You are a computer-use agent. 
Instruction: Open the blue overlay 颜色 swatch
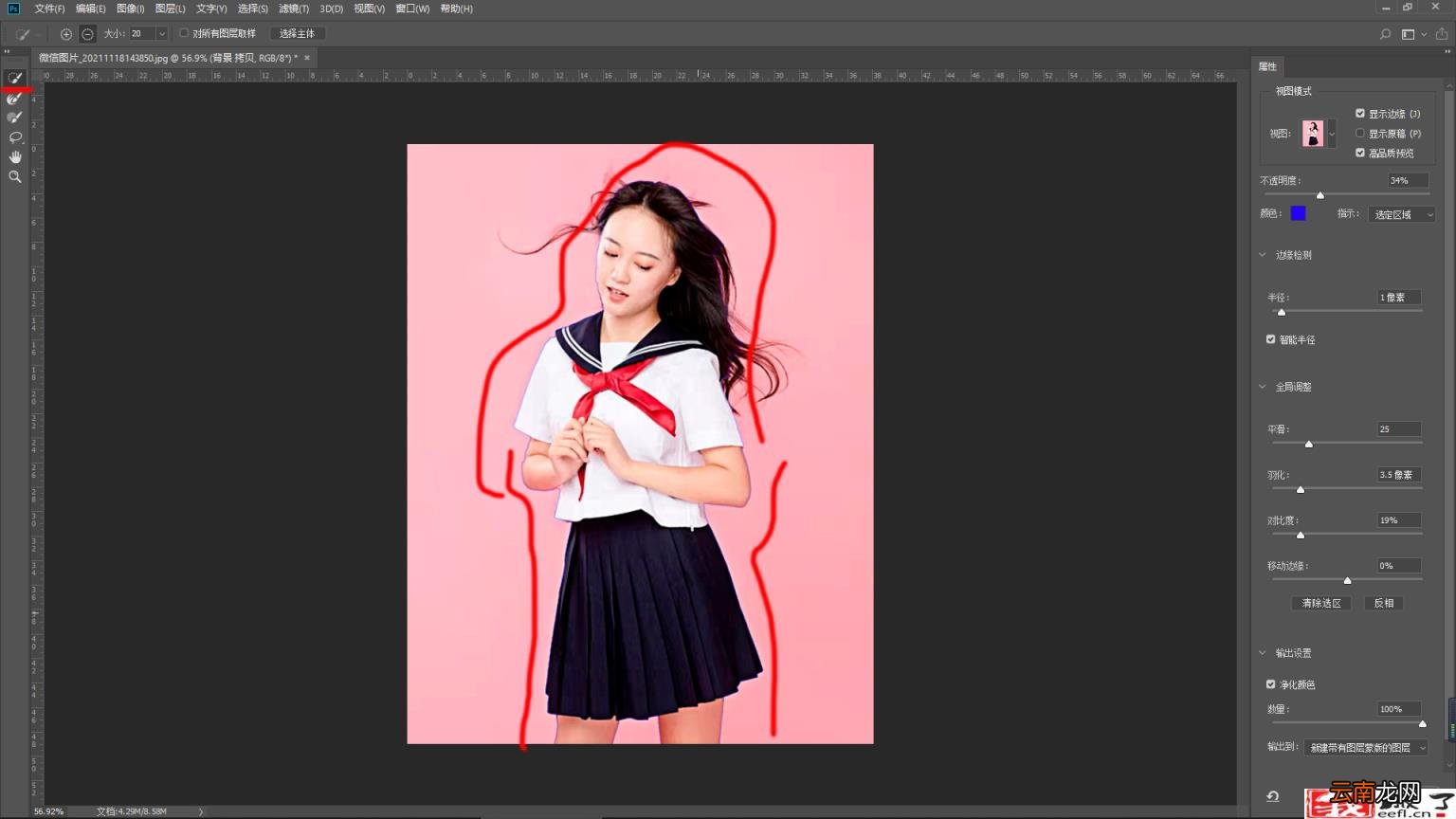click(1298, 213)
